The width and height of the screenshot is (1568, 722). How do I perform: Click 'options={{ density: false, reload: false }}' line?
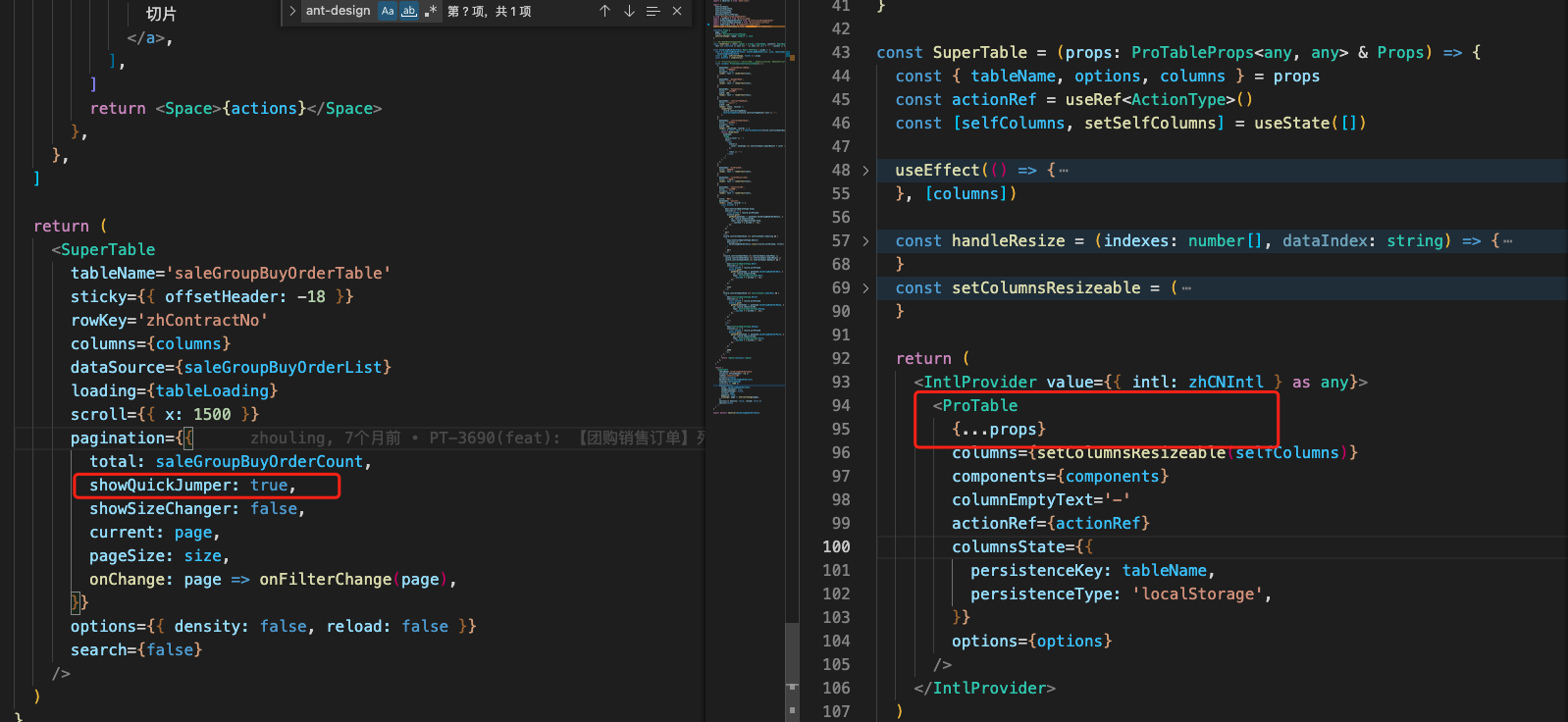click(273, 627)
